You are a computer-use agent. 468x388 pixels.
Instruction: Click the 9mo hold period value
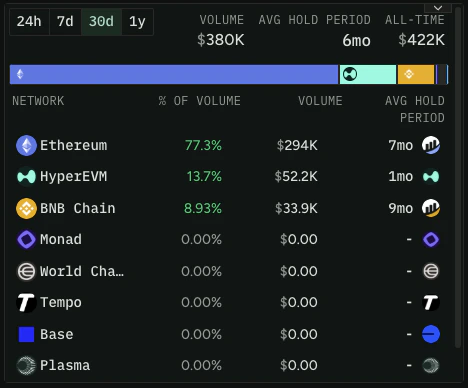click(x=401, y=208)
